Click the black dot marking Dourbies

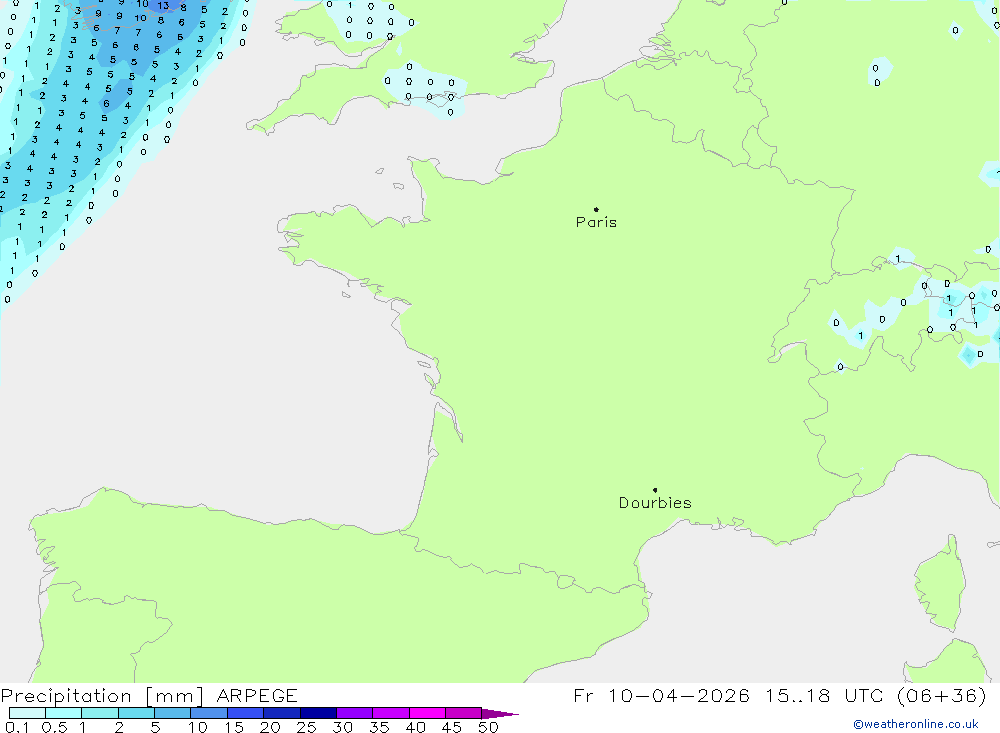[x=655, y=490]
